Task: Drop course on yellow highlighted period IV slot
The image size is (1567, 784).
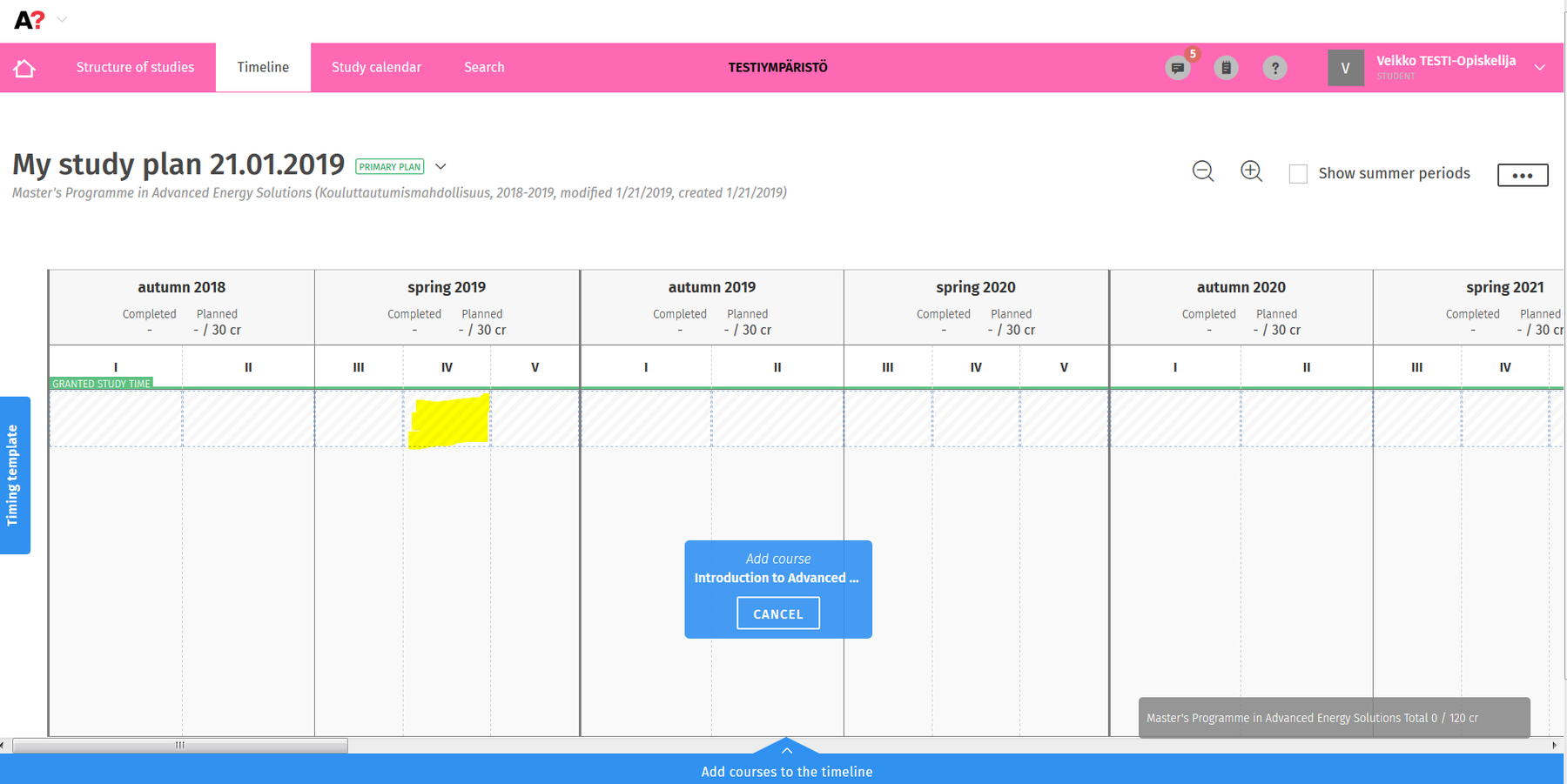Action: 449,420
